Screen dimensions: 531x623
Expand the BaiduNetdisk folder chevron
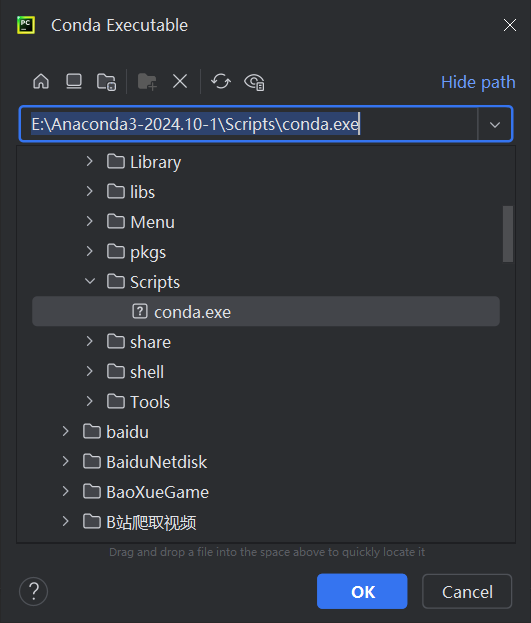pyautogui.click(x=66, y=462)
